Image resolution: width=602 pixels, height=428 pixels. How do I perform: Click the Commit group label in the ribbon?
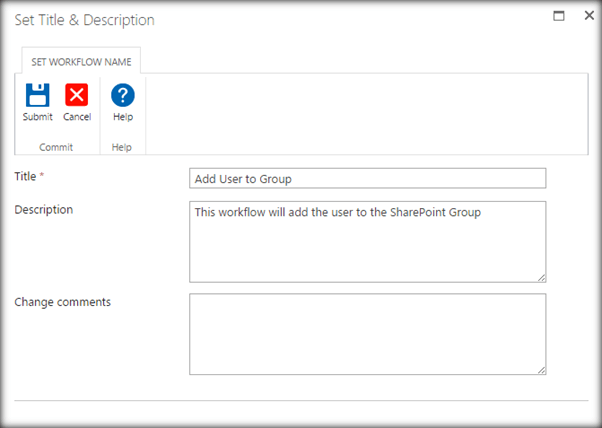56,146
